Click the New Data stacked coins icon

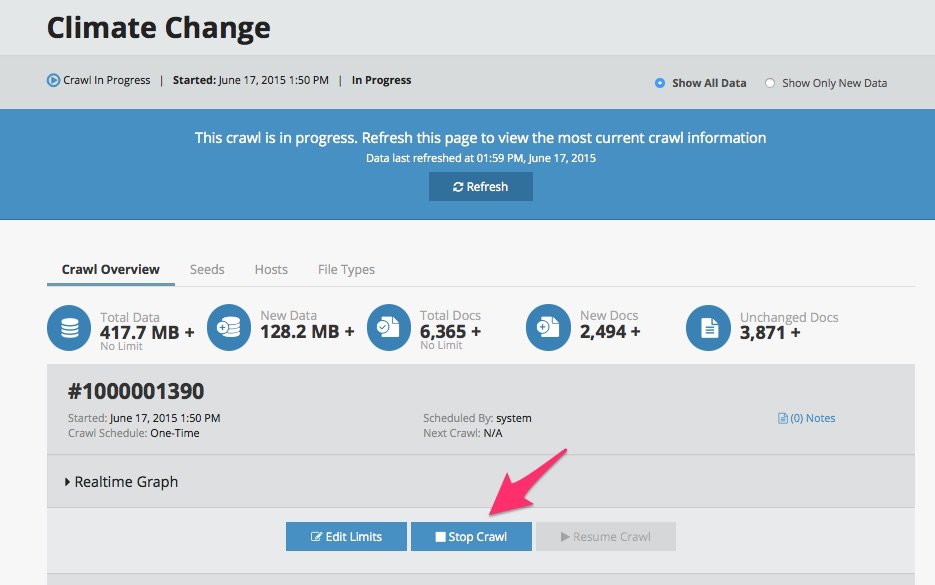(229, 329)
